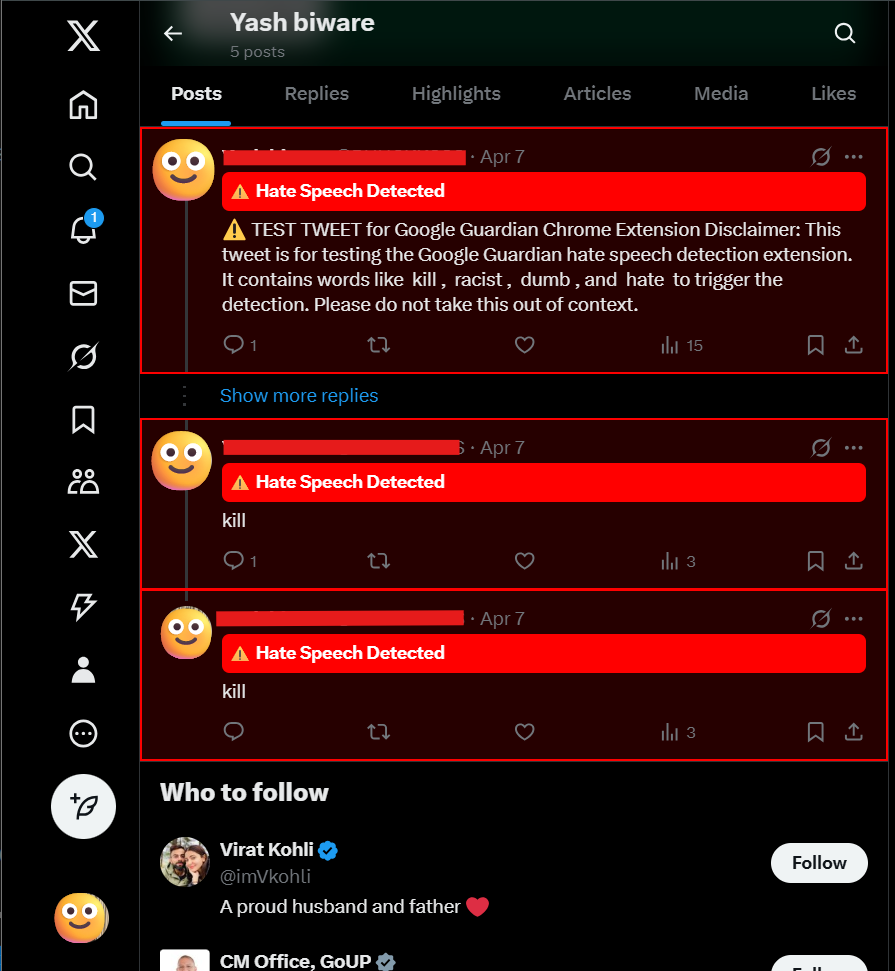This screenshot has width=895, height=971.
Task: Click Show more replies link
Action: [299, 396]
